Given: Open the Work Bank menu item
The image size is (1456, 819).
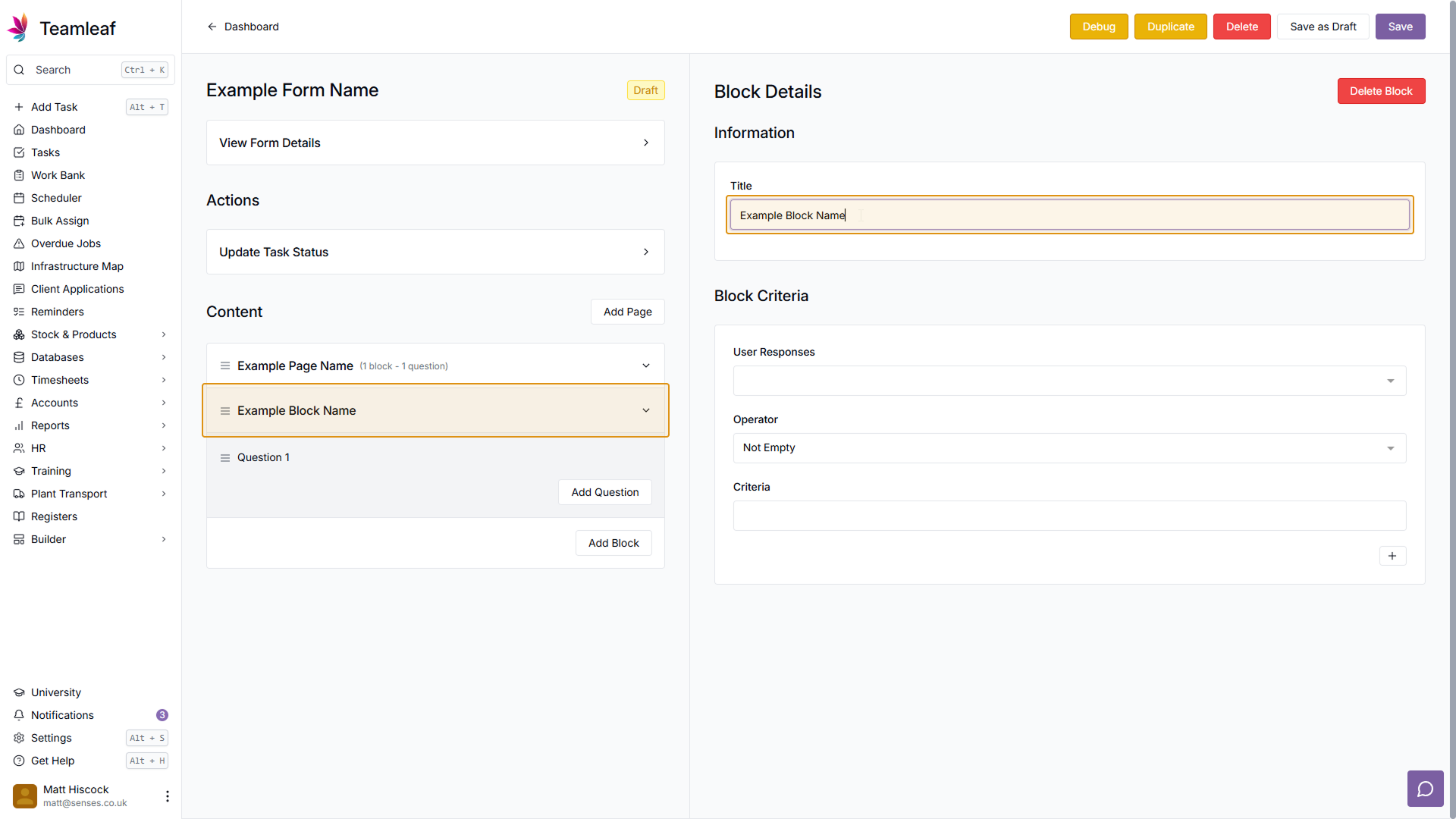Looking at the screenshot, I should [58, 175].
